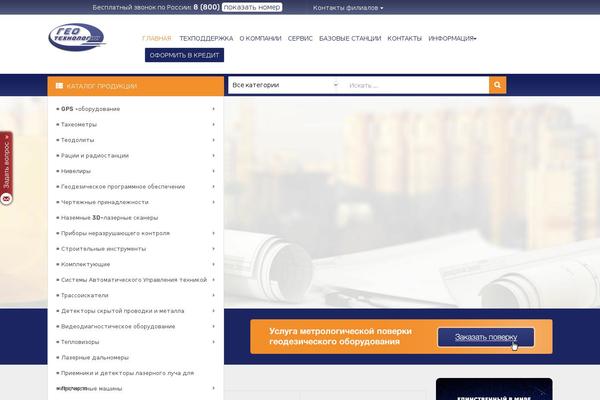The image size is (600, 400).
Task: Click the orange search magnifier button
Action: [497, 85]
